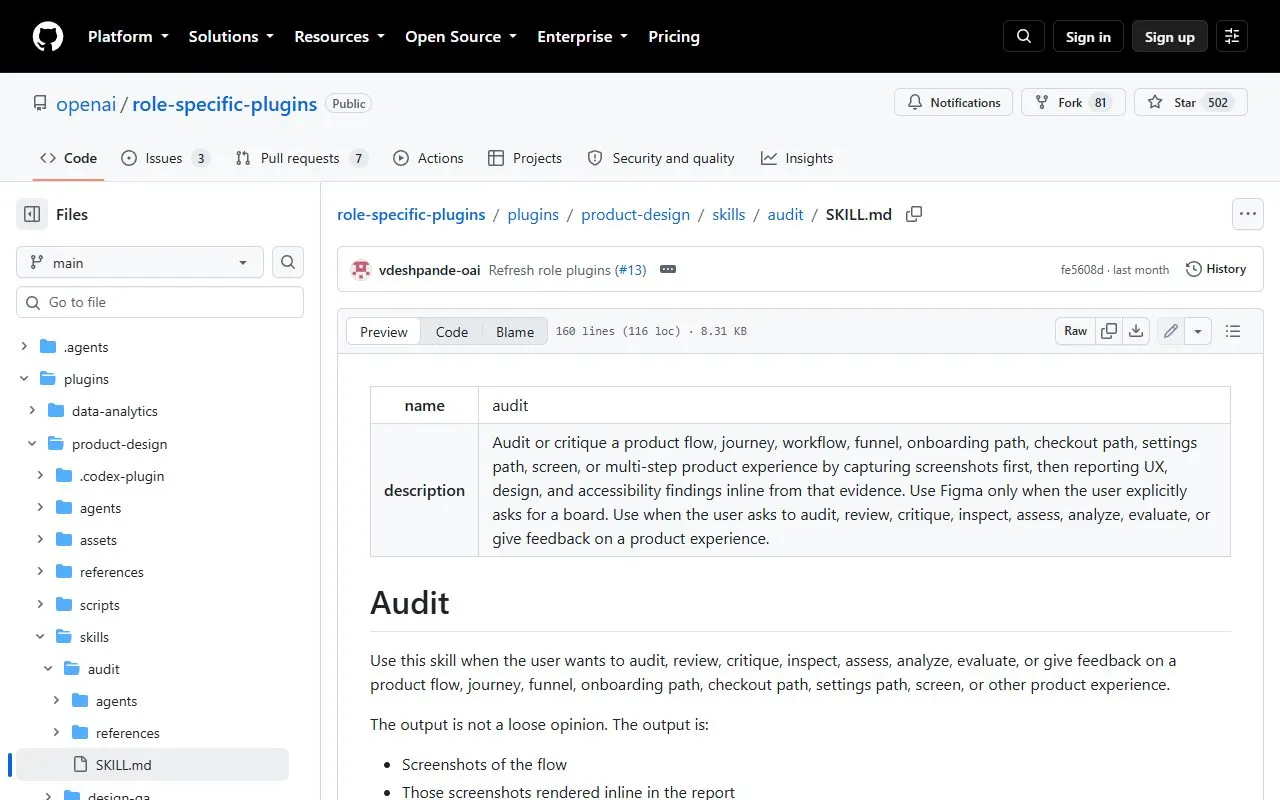This screenshot has width=1280, height=800.
Task: Open commit History clock link
Action: pyautogui.click(x=1216, y=269)
